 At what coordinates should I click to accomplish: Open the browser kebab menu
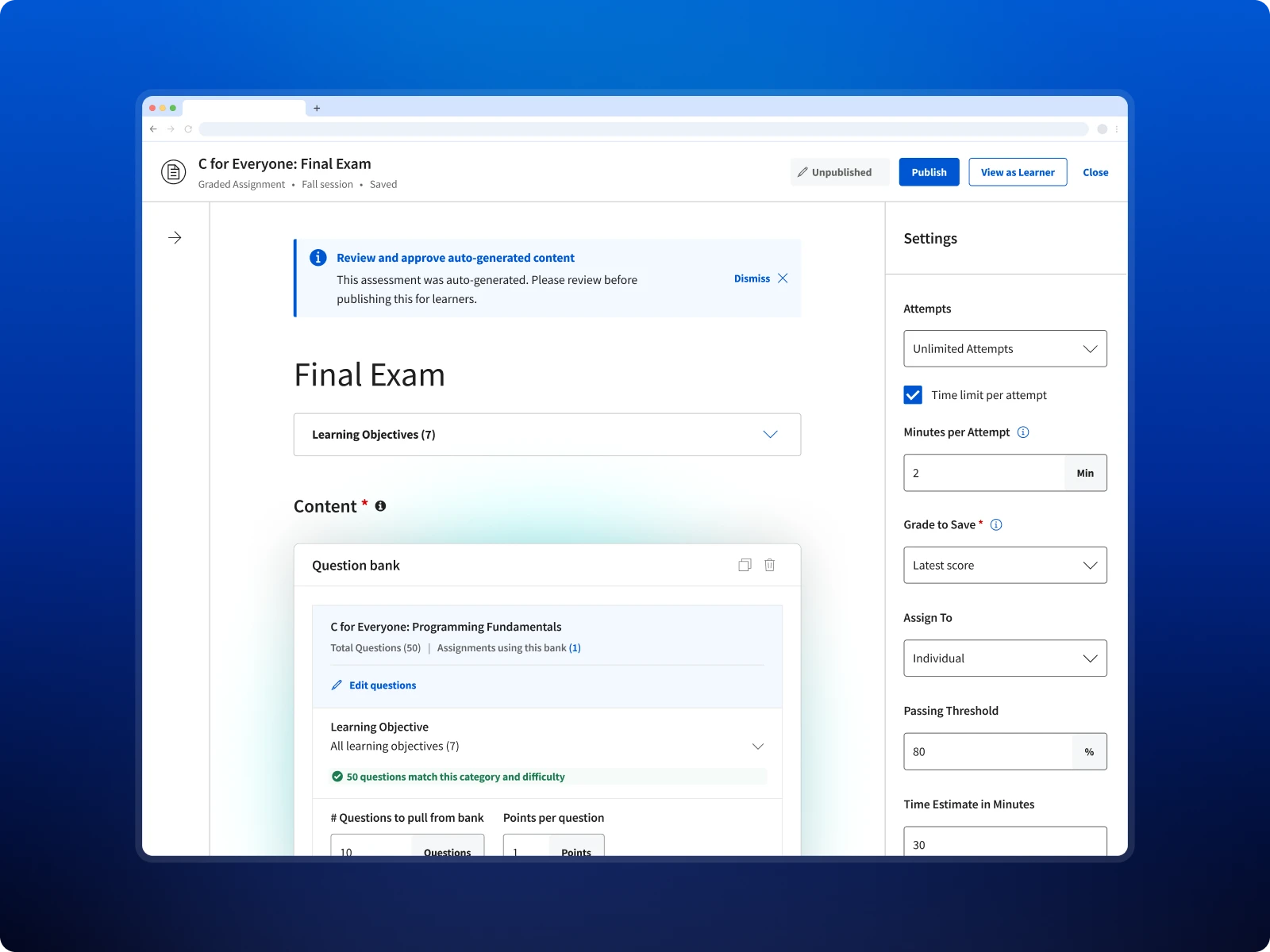point(1116,129)
